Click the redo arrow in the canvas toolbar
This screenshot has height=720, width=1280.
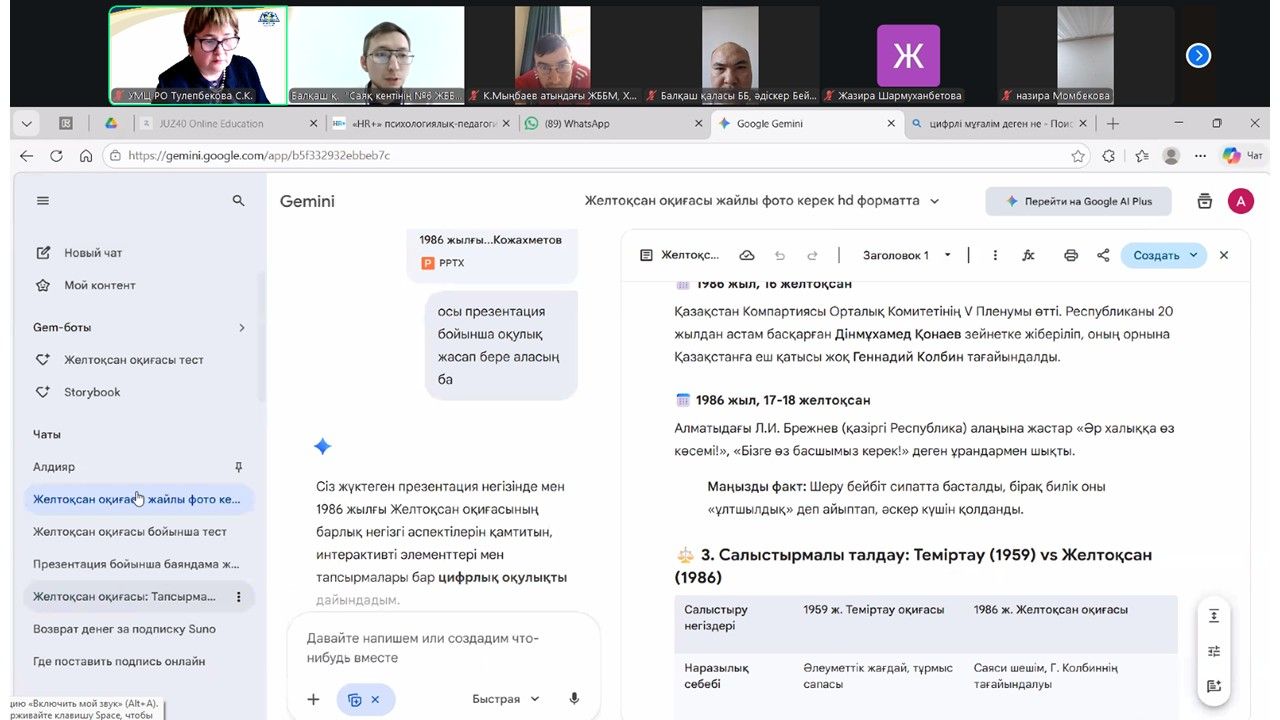tap(812, 255)
